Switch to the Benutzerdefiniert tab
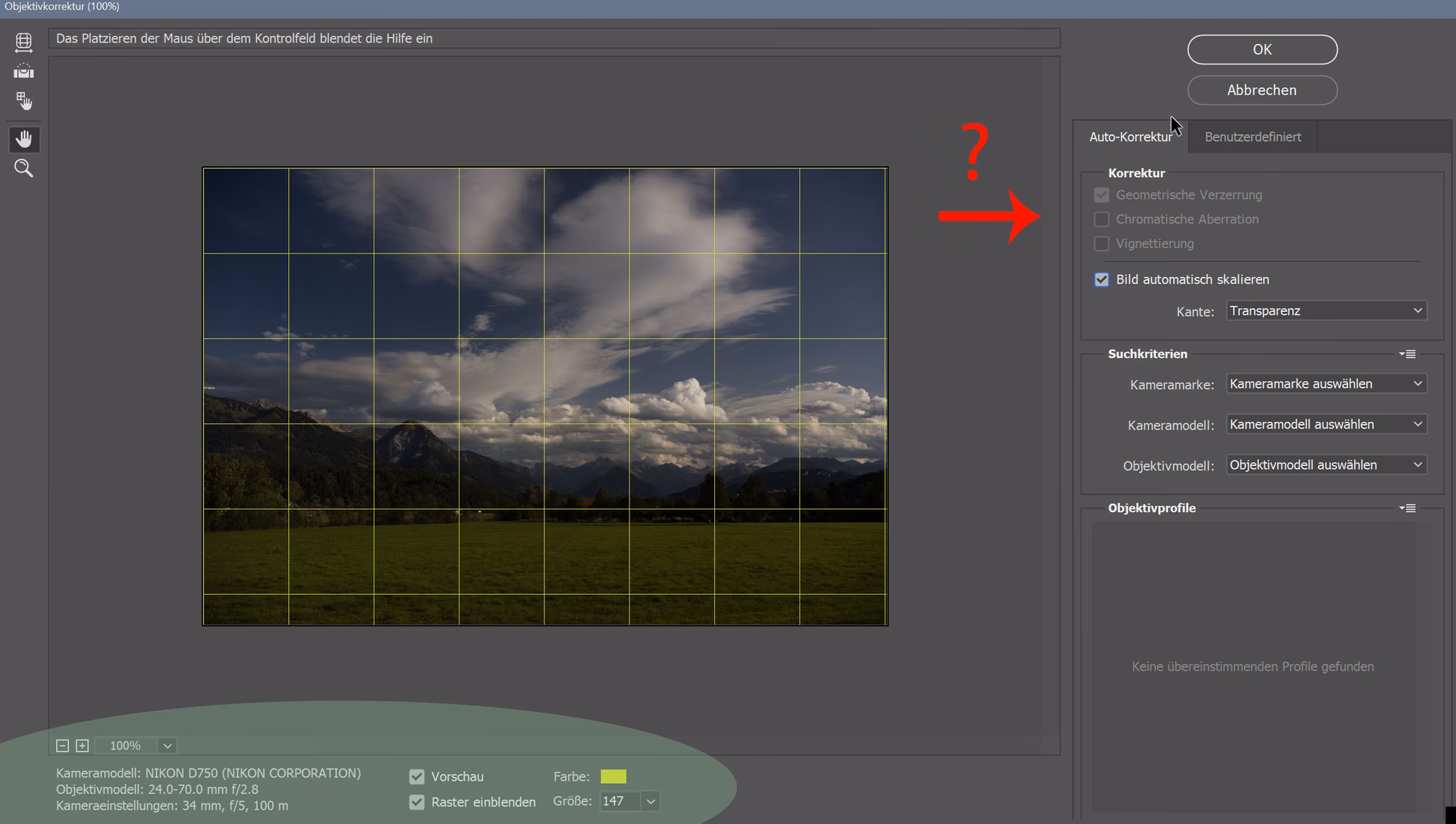Viewport: 1456px width, 824px height. 1252,137
